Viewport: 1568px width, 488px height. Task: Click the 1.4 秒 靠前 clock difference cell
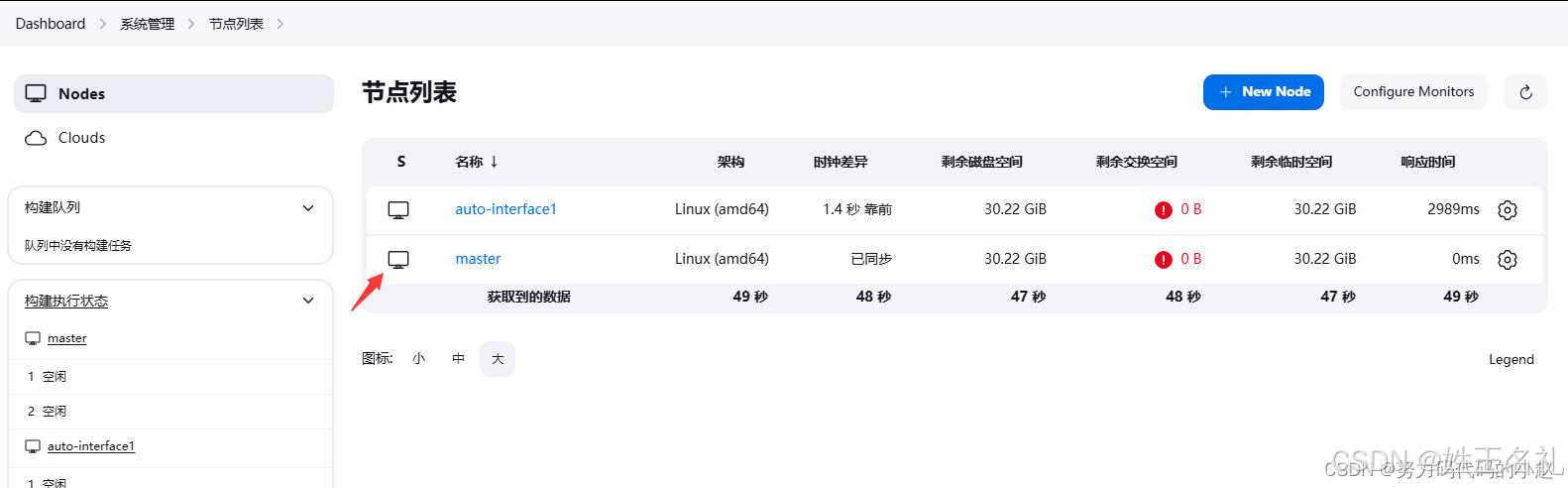[x=857, y=209]
